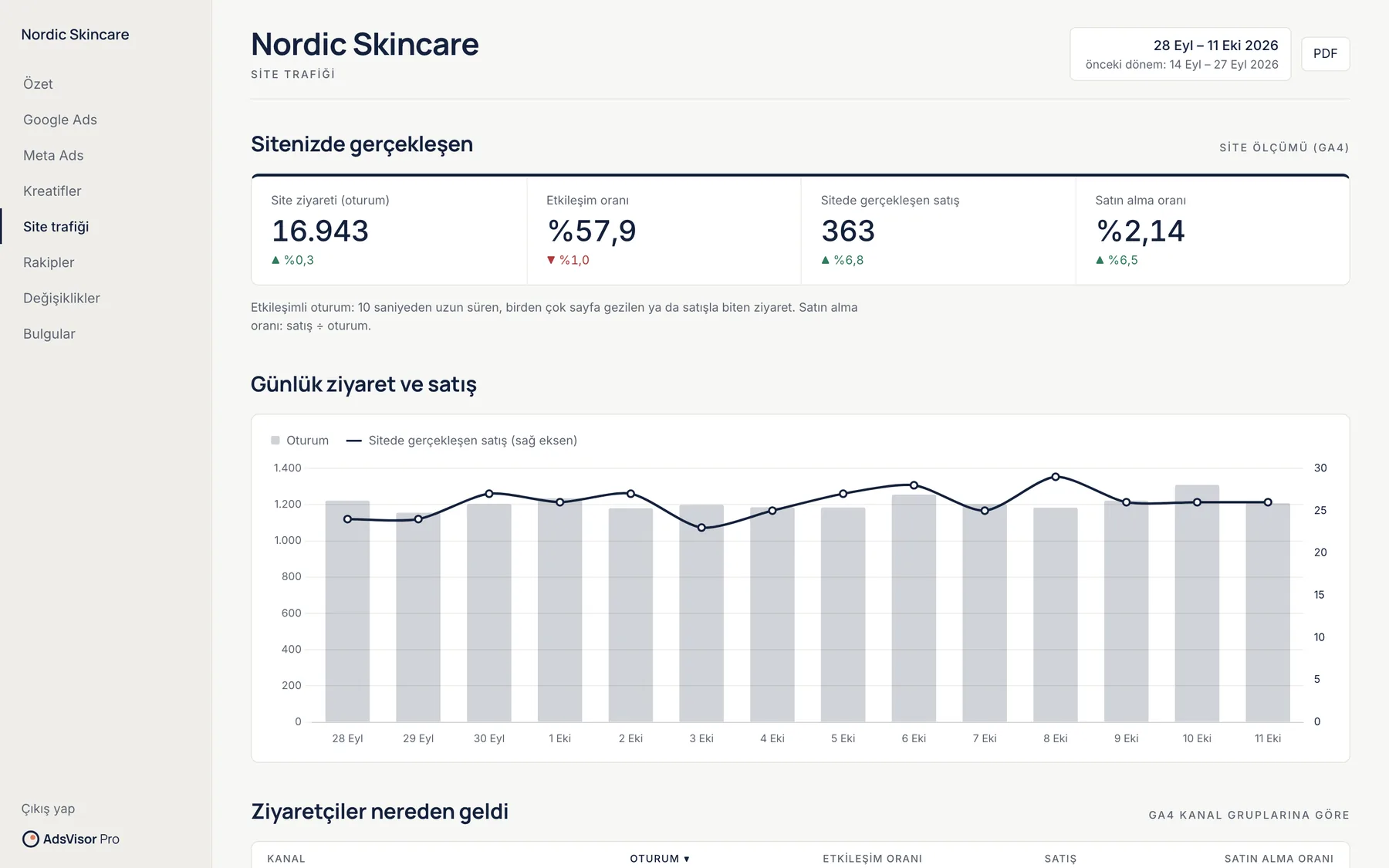Click the 30 Eyl axis label
Screen dimensions: 1389x868
[489, 738]
